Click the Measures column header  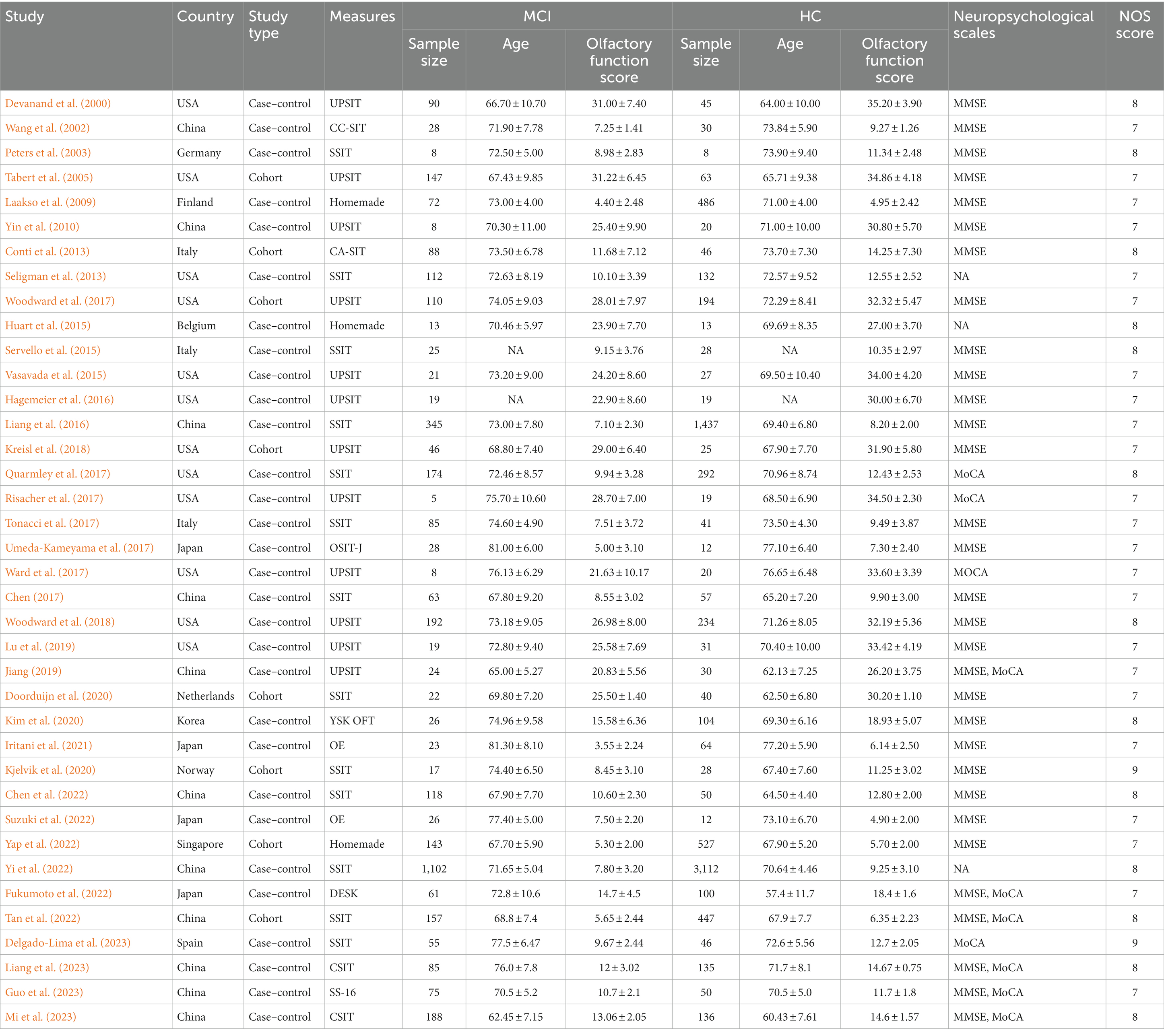[x=362, y=16]
